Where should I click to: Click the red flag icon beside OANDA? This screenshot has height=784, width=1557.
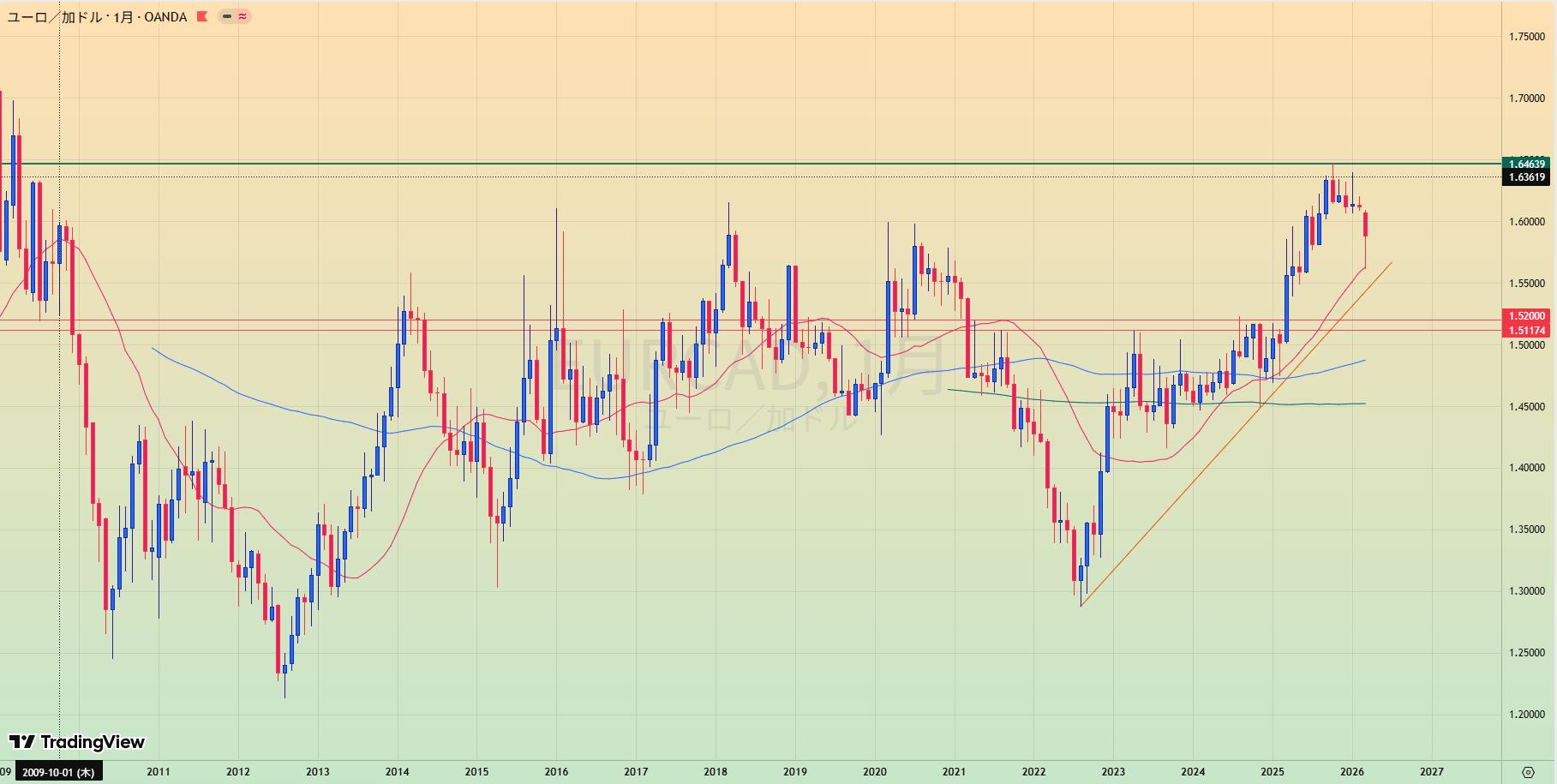[x=202, y=16]
